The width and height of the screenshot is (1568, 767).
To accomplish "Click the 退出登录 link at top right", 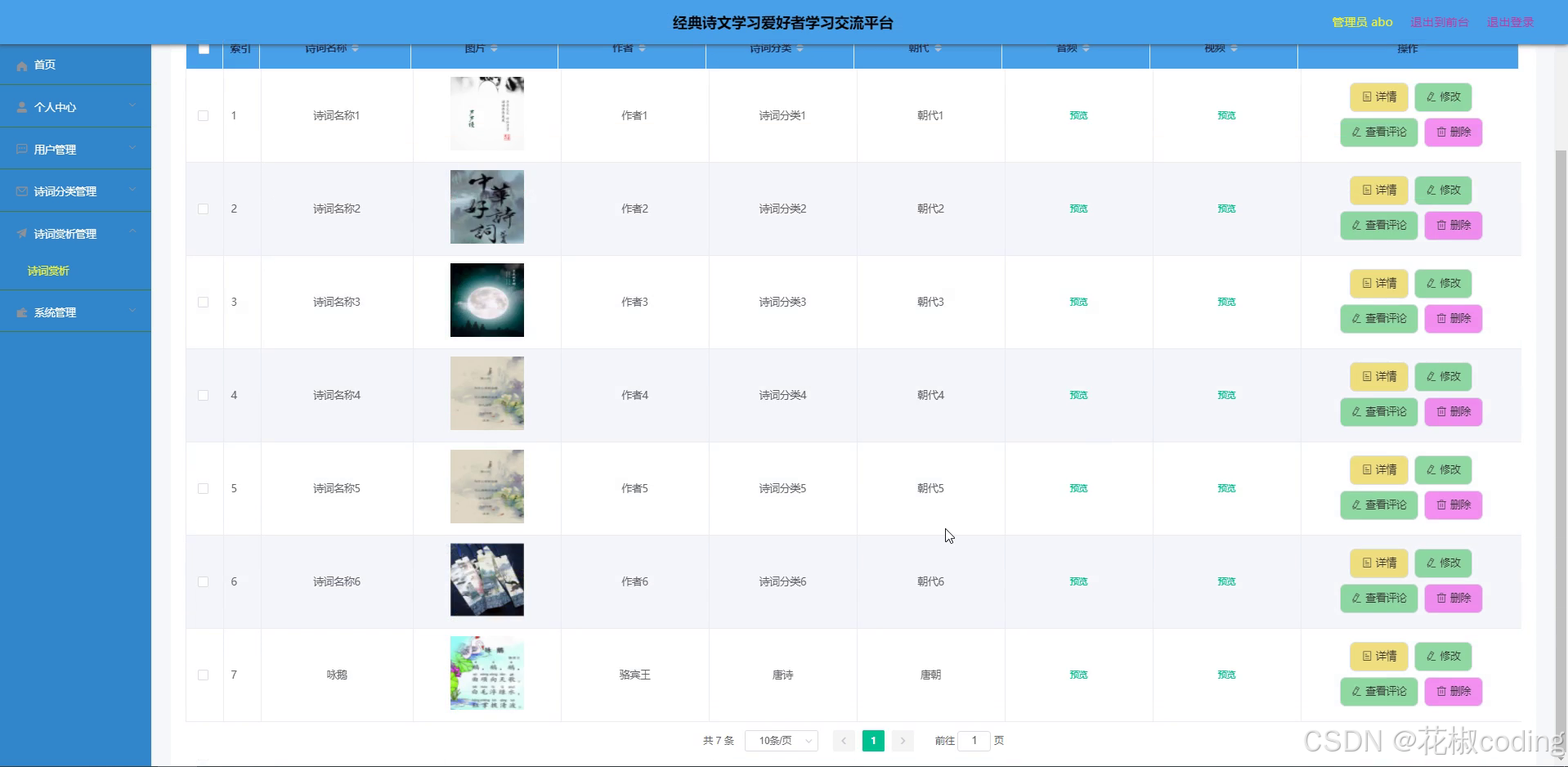I will (1509, 22).
